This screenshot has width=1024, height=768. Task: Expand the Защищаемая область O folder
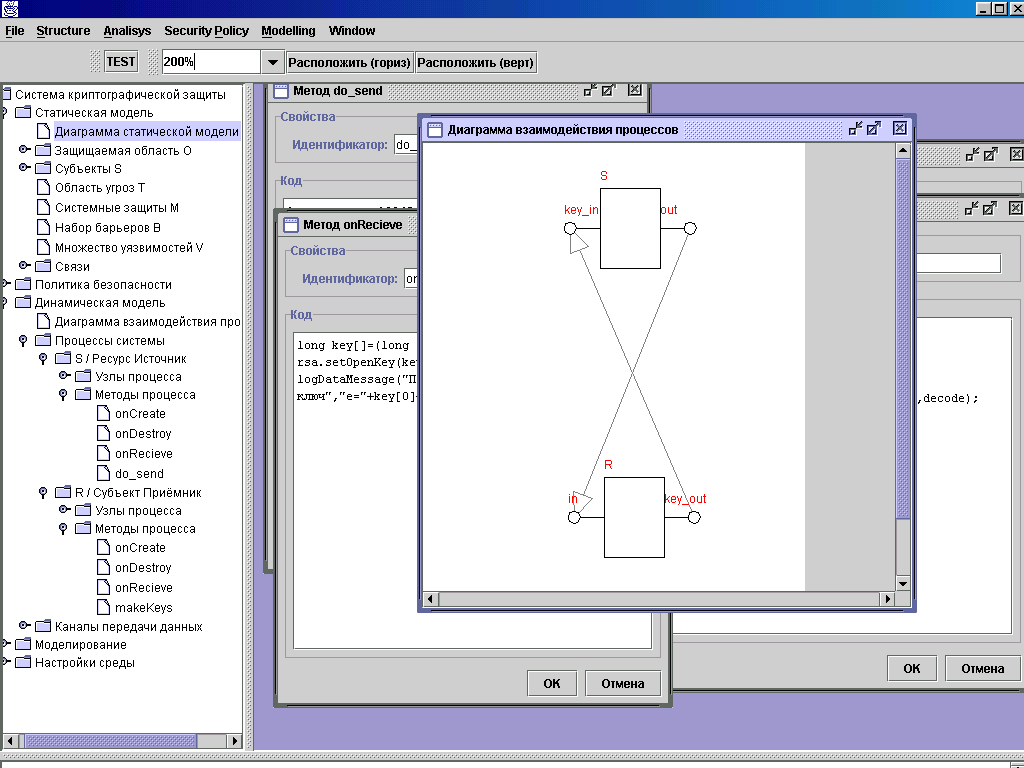[x=25, y=150]
